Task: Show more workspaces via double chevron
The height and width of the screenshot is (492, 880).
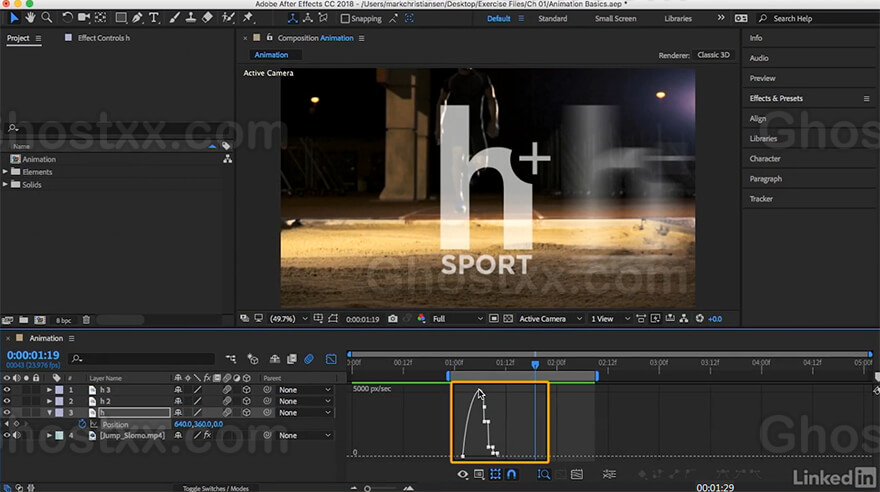Action: (721, 18)
